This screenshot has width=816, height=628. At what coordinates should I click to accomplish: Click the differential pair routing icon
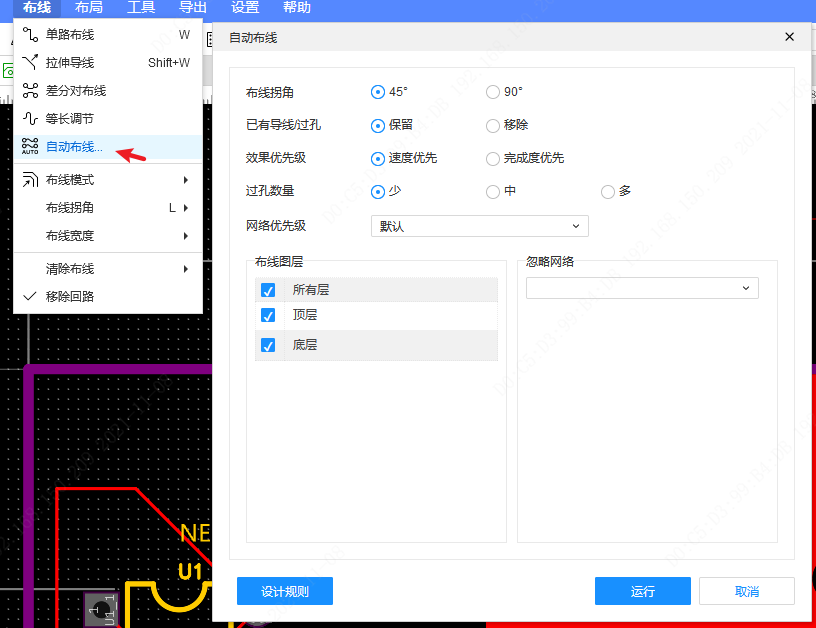pos(30,91)
